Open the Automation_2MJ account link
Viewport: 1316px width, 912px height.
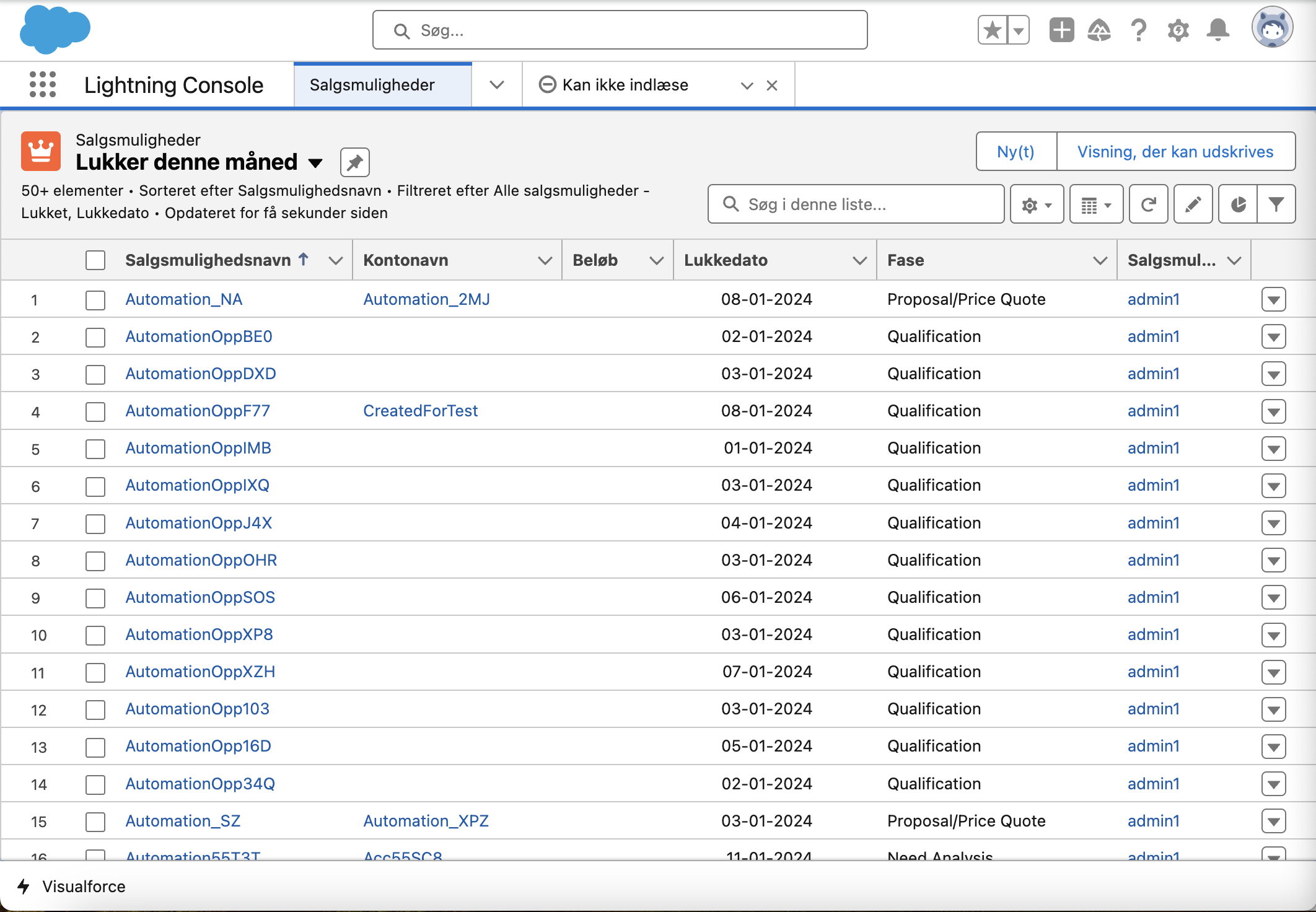426,299
